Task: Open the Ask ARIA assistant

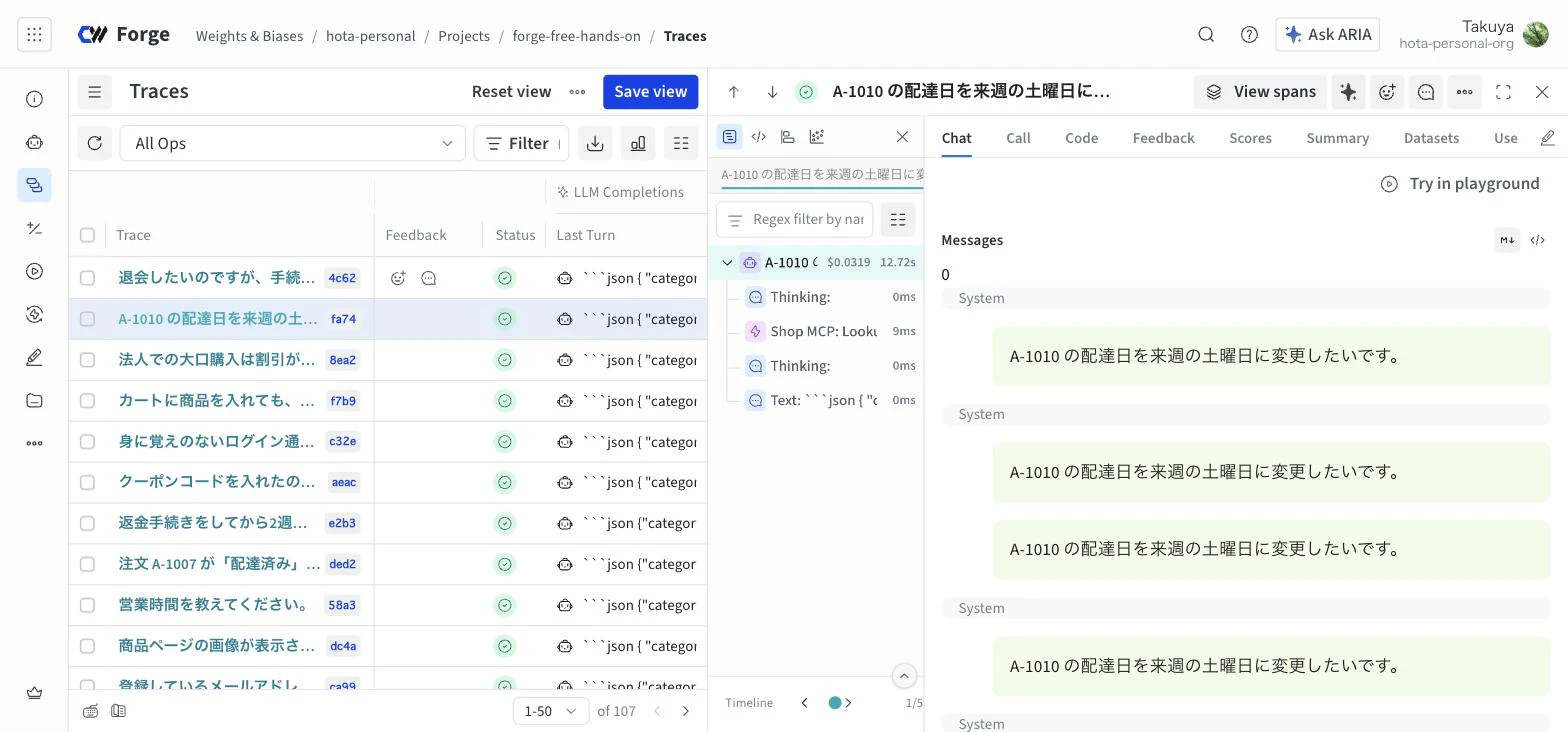Action: tap(1328, 35)
